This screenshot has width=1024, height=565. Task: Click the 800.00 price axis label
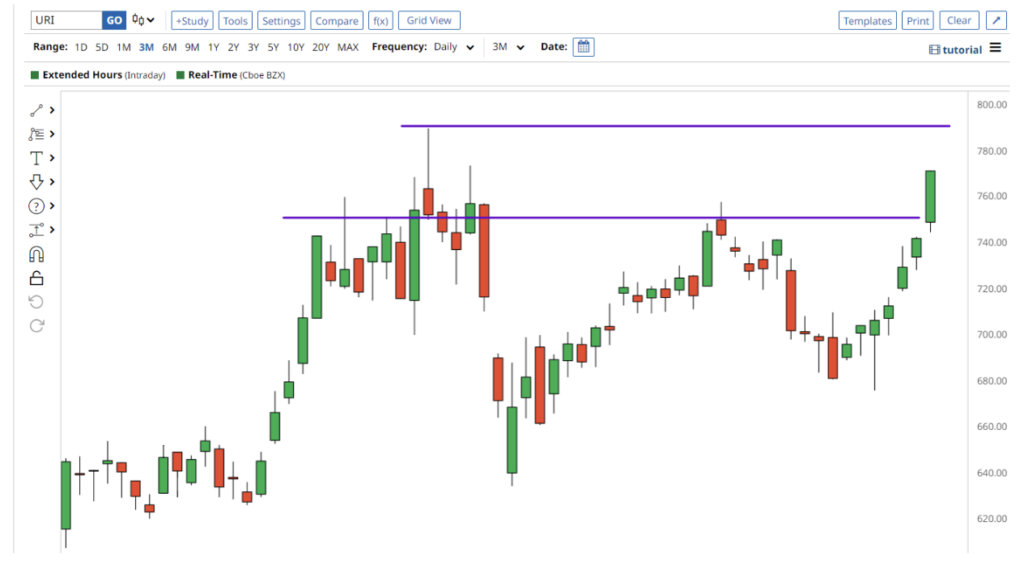(x=991, y=105)
